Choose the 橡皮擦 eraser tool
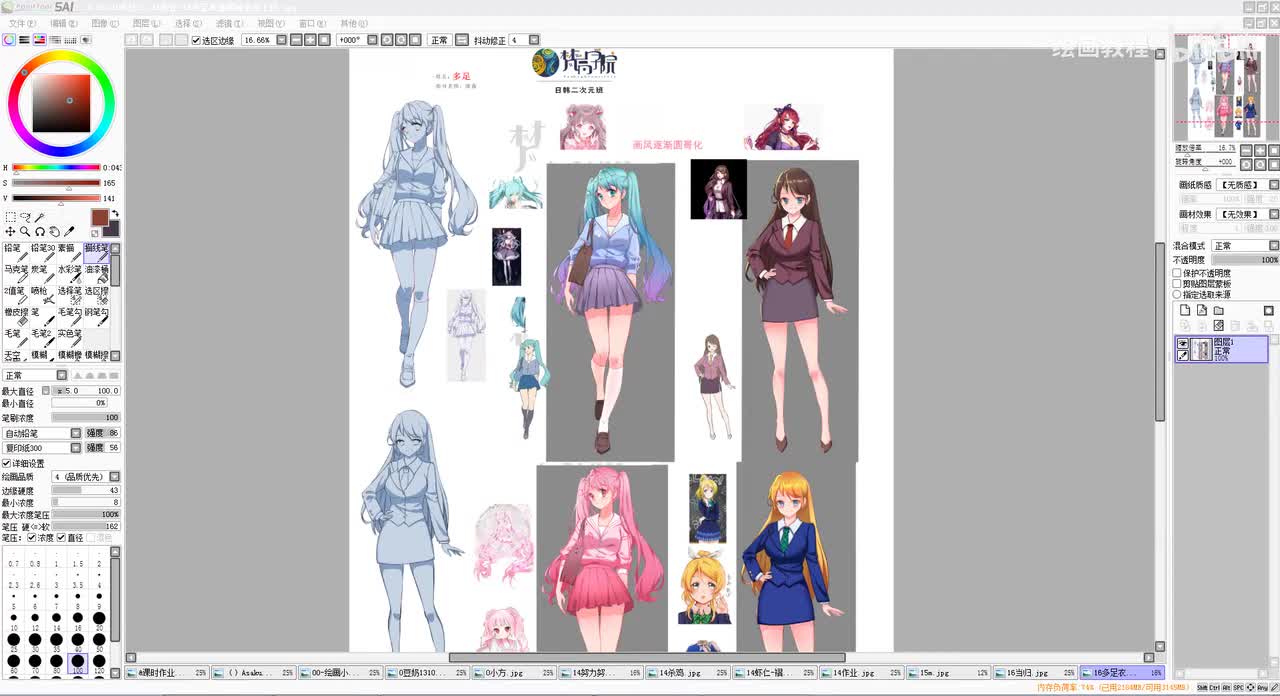 pos(15,316)
